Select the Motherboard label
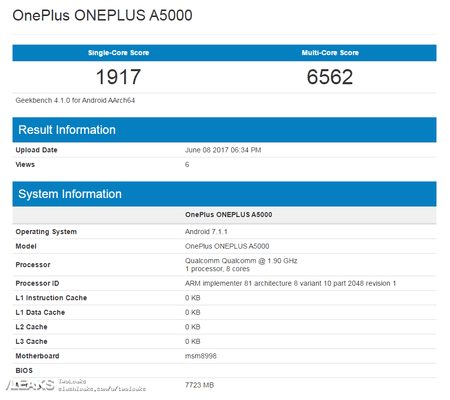Screen dimensions: 450x400 click(37, 356)
